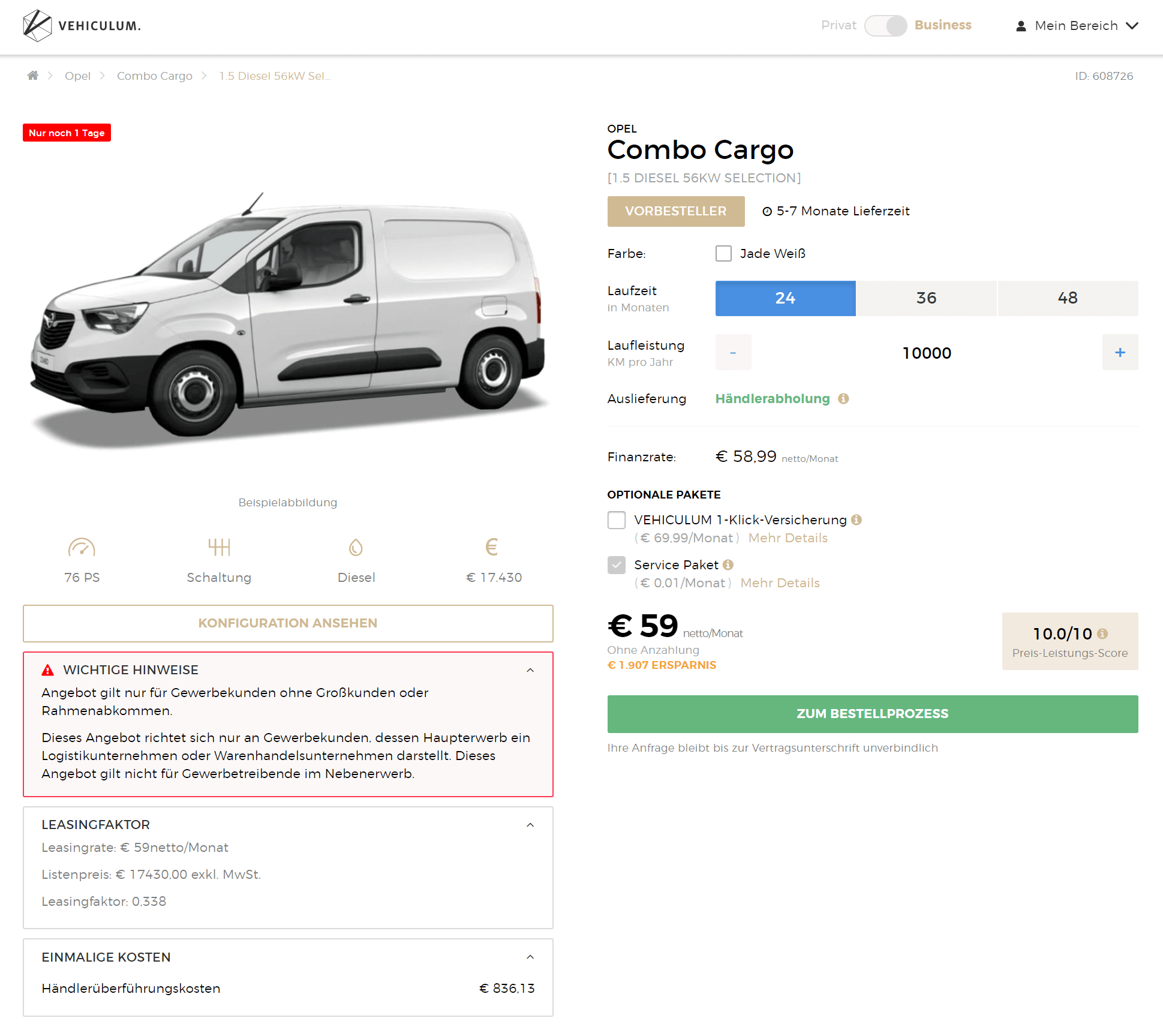Click the Händlerüberführungskosten label
The height and width of the screenshot is (1036, 1163).
[131, 989]
